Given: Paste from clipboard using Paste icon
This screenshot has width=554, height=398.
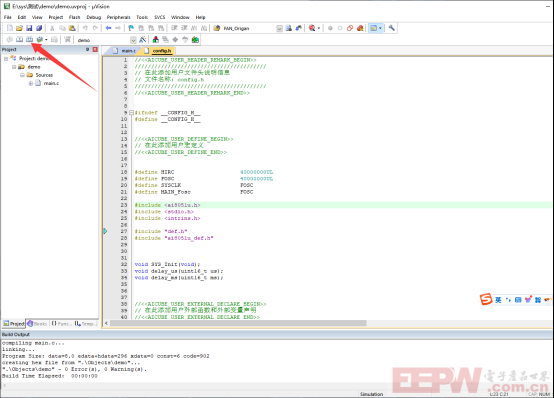Looking at the screenshot, I should [x=72, y=28].
